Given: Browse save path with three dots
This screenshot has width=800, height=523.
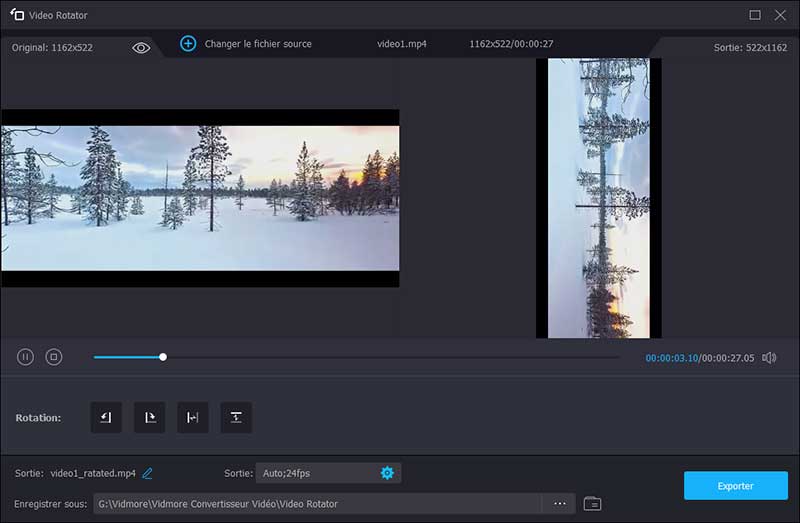Looking at the screenshot, I should tap(560, 504).
